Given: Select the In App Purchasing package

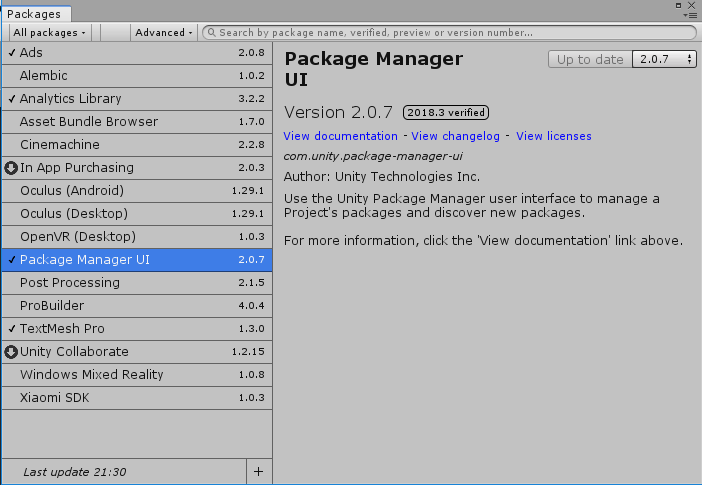Looking at the screenshot, I should point(137,168).
